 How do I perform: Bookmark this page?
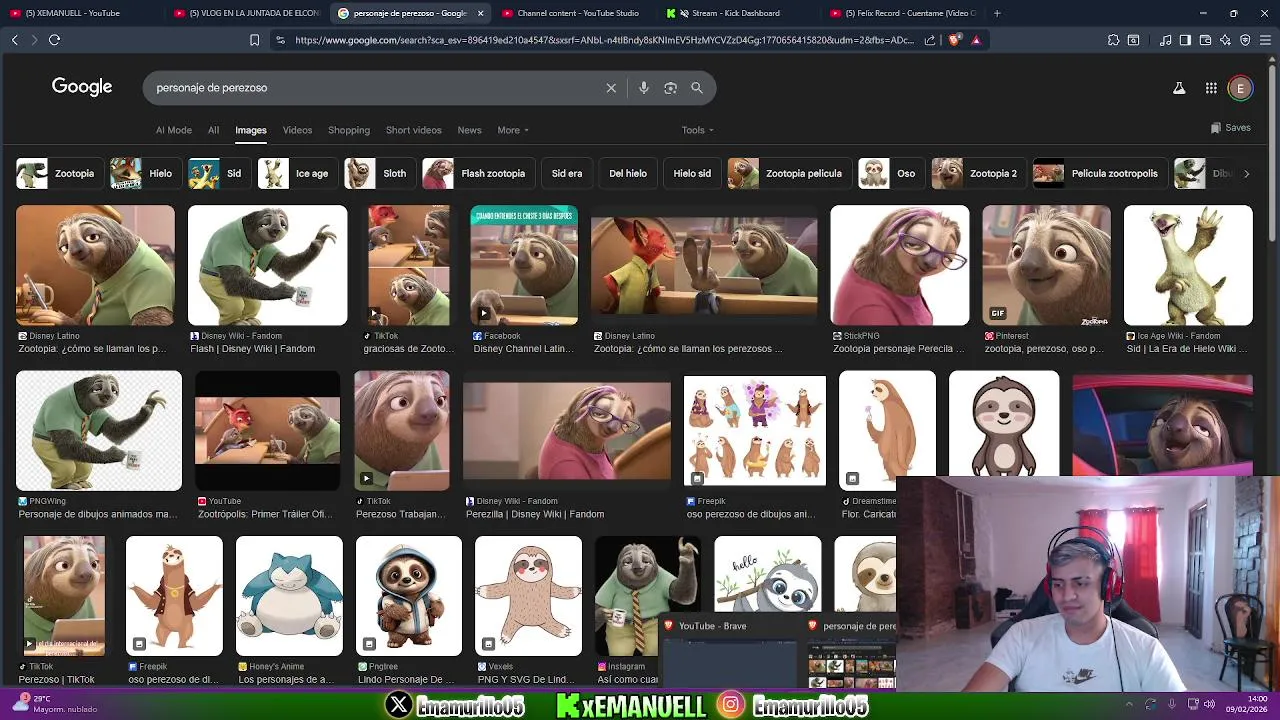tap(254, 40)
